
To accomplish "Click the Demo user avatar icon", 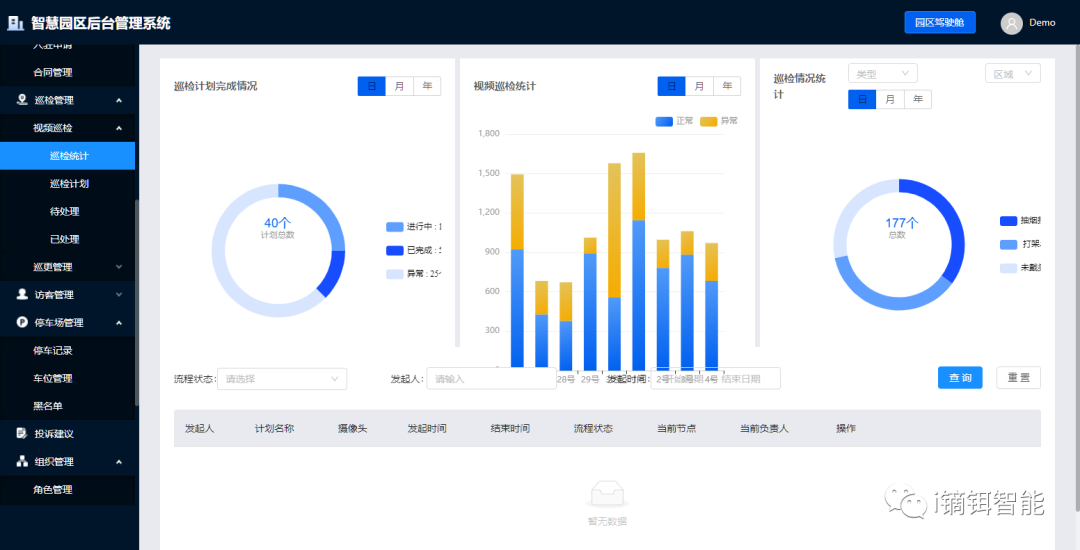I will 1012,23.
